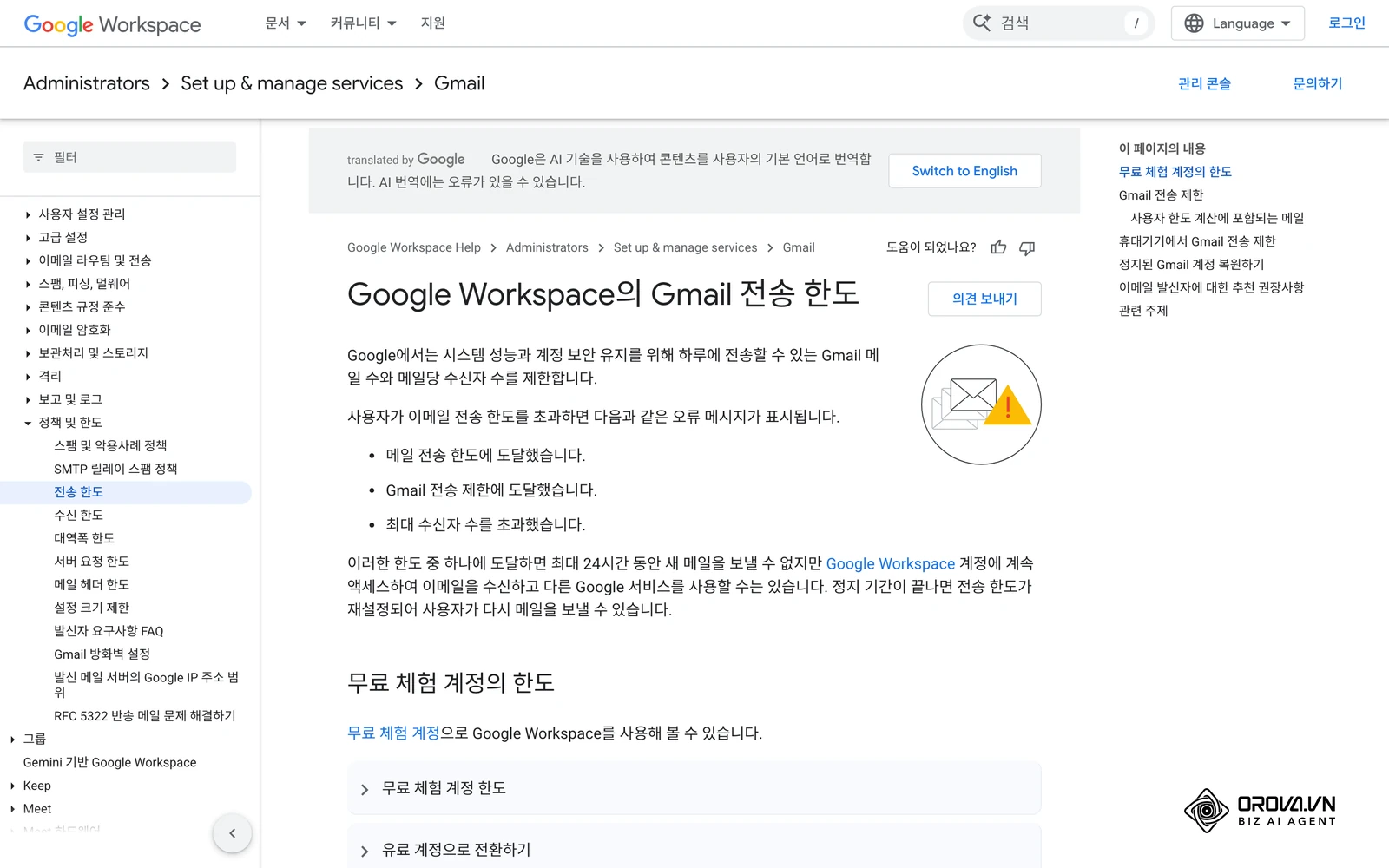Open the 문서 dropdown menu
Image resolution: width=1389 pixels, height=868 pixels.
coord(286,23)
